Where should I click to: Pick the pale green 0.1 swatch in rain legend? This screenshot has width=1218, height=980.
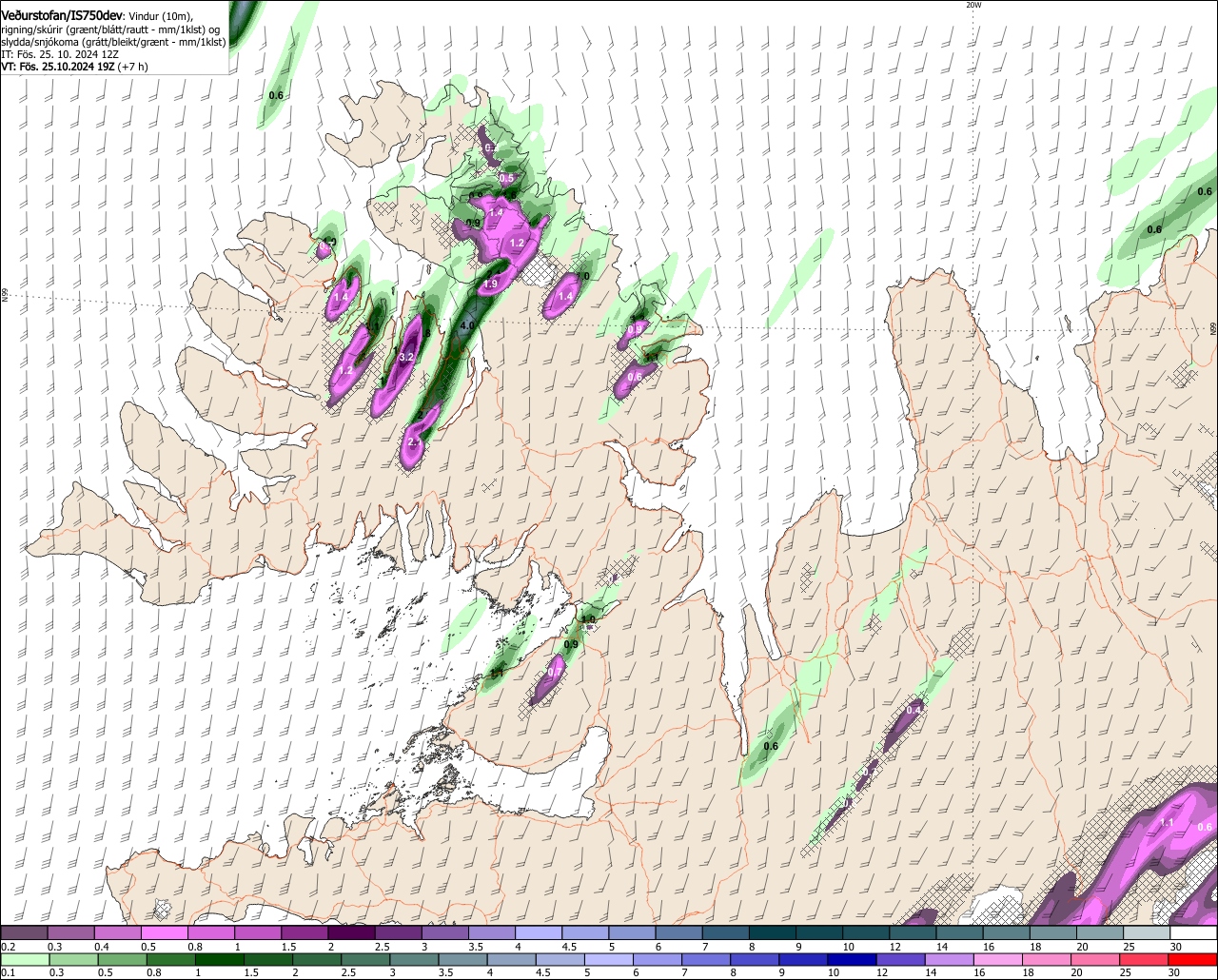point(24,959)
